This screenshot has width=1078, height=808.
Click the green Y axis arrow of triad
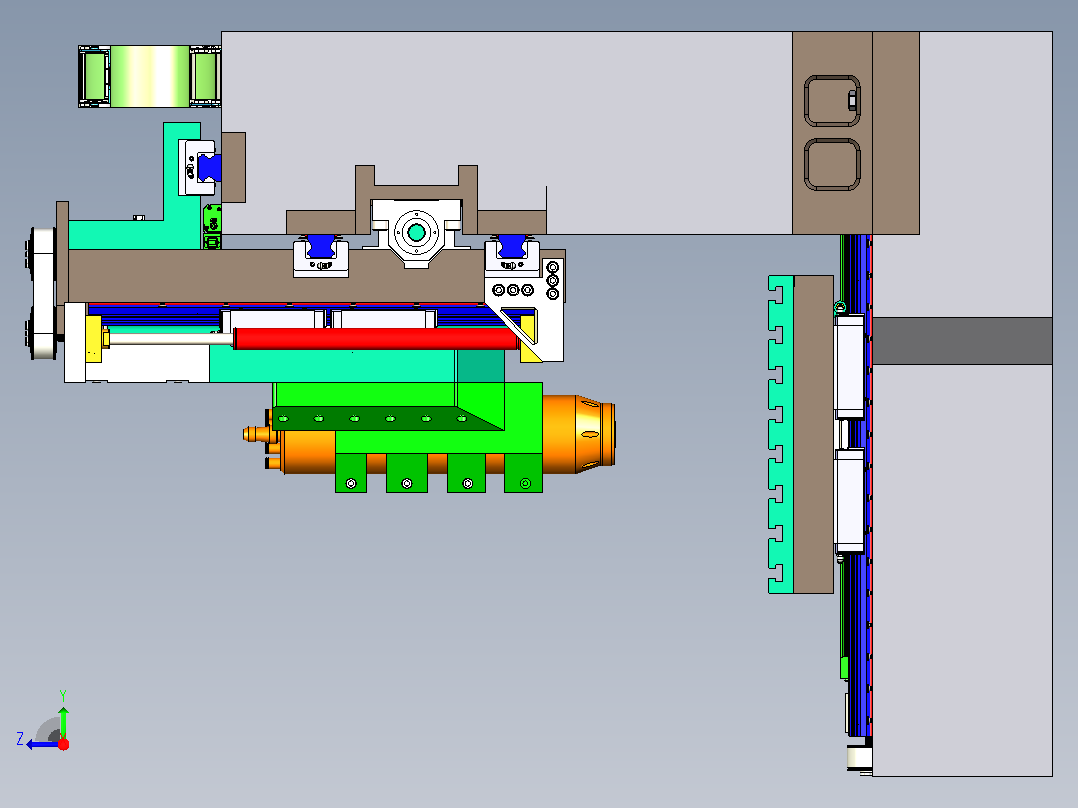click(x=63, y=721)
